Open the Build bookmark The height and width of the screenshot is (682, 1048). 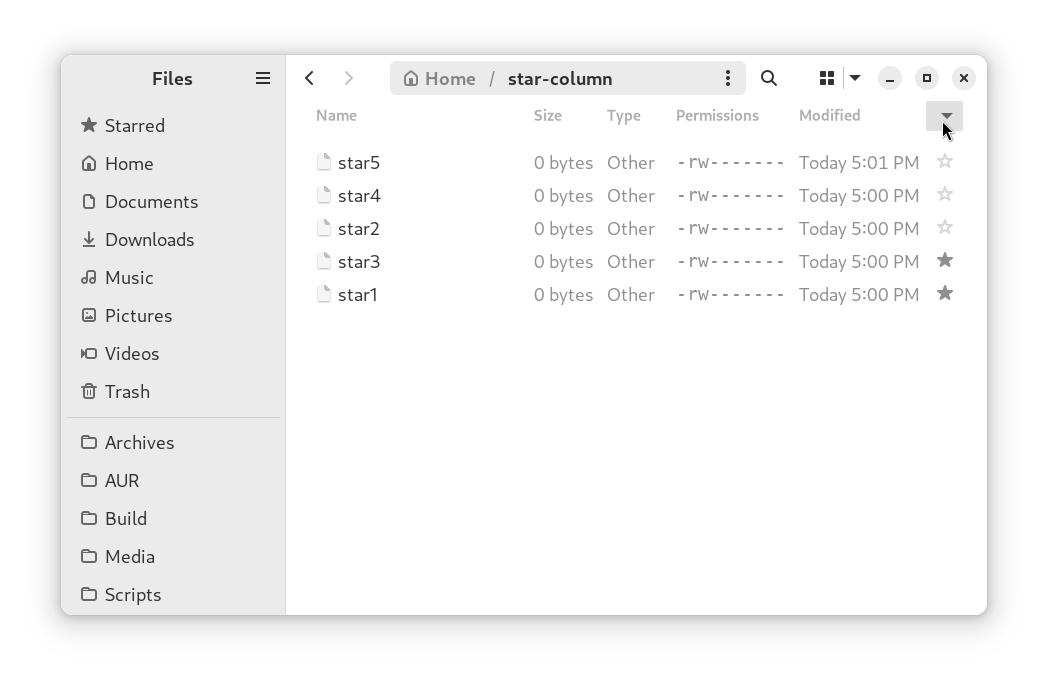coord(173,519)
